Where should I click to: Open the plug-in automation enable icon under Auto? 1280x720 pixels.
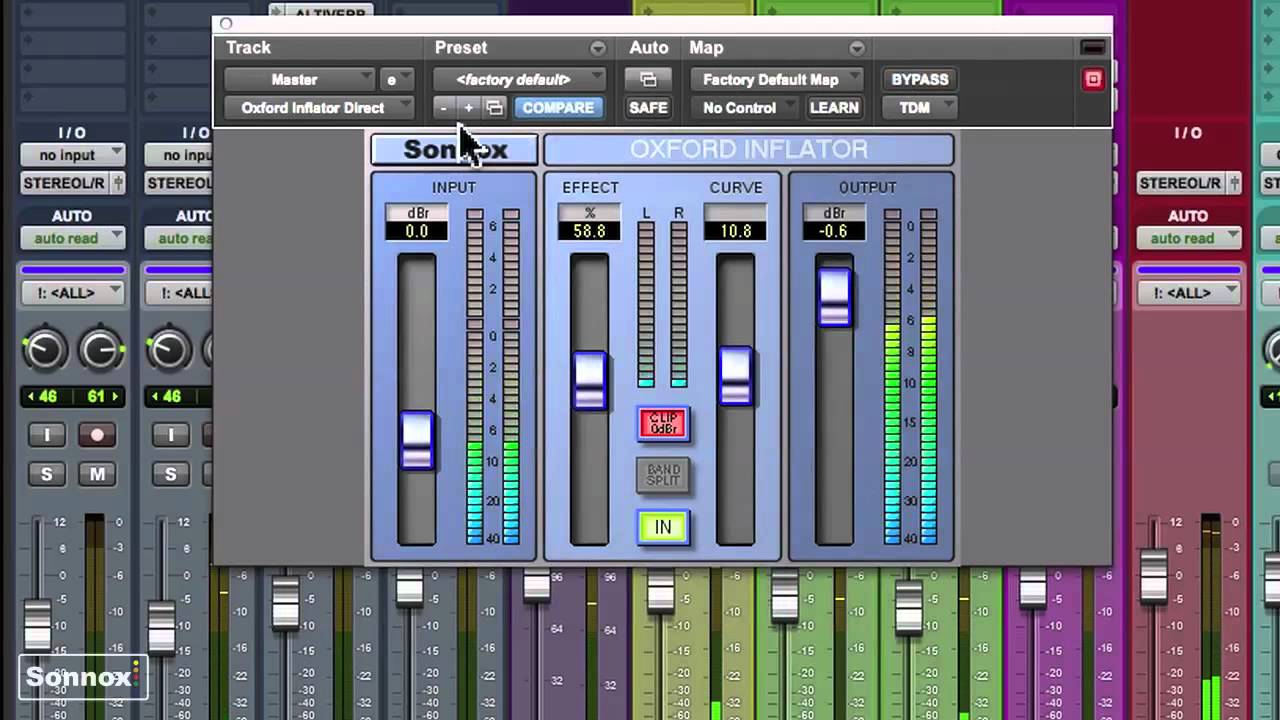tap(648, 79)
